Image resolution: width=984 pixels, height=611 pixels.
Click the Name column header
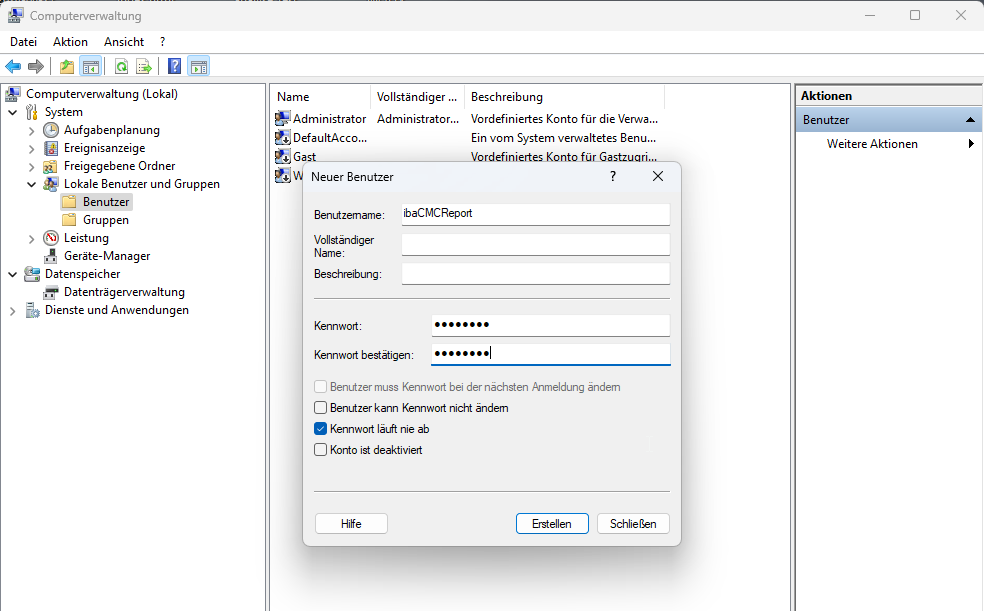pos(322,97)
